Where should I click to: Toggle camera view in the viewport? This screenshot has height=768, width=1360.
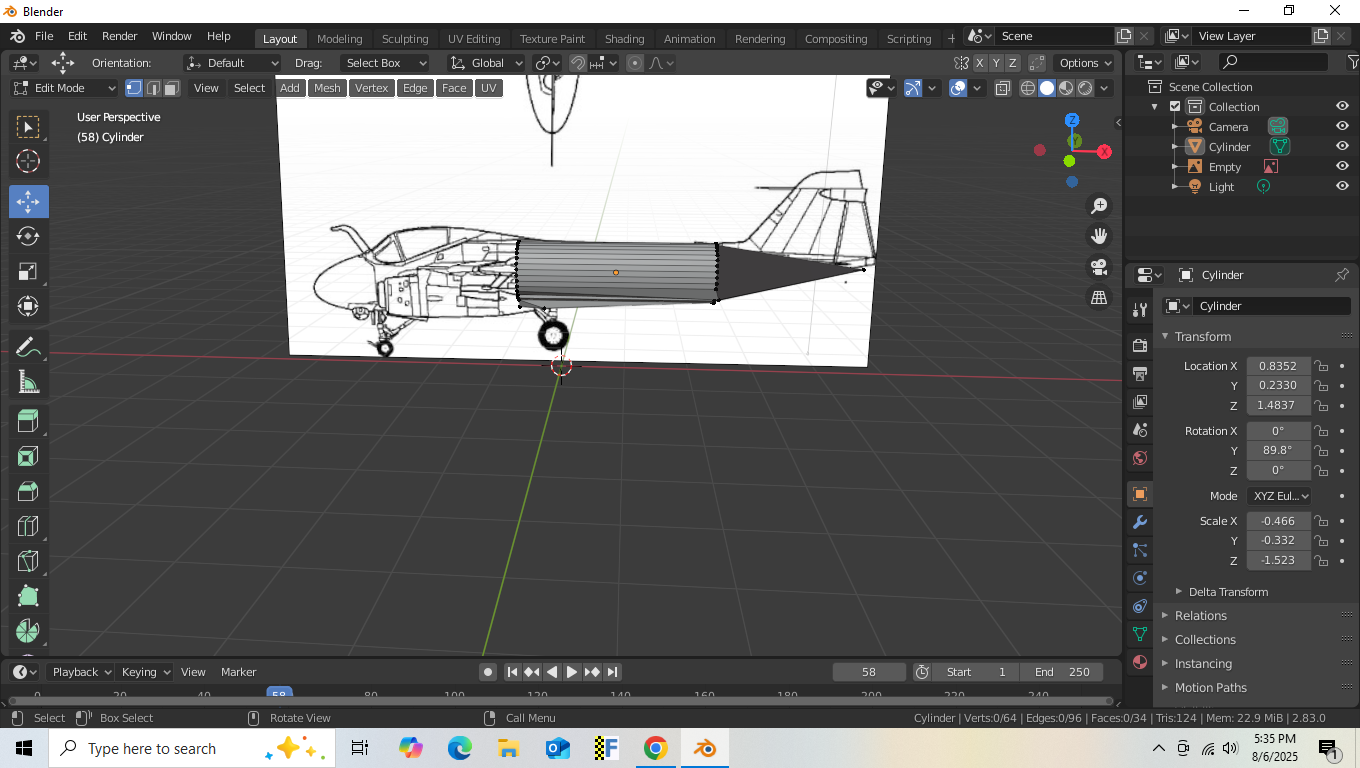1099,267
